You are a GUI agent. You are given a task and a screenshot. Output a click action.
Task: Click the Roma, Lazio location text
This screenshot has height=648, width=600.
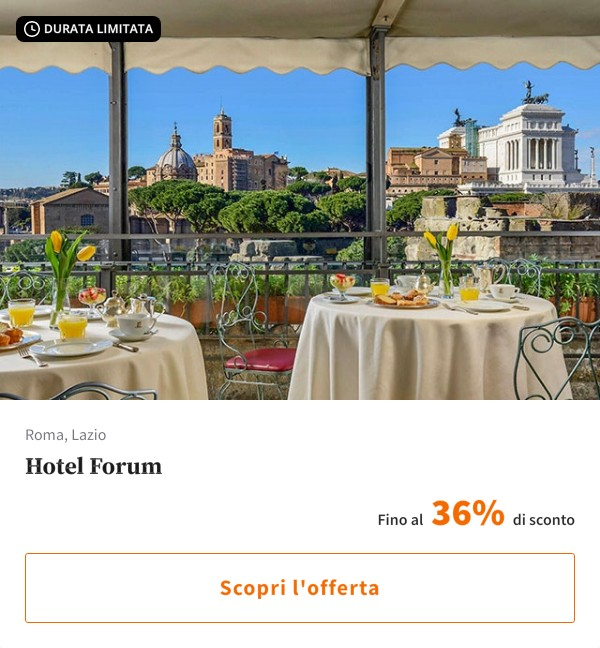coord(66,435)
